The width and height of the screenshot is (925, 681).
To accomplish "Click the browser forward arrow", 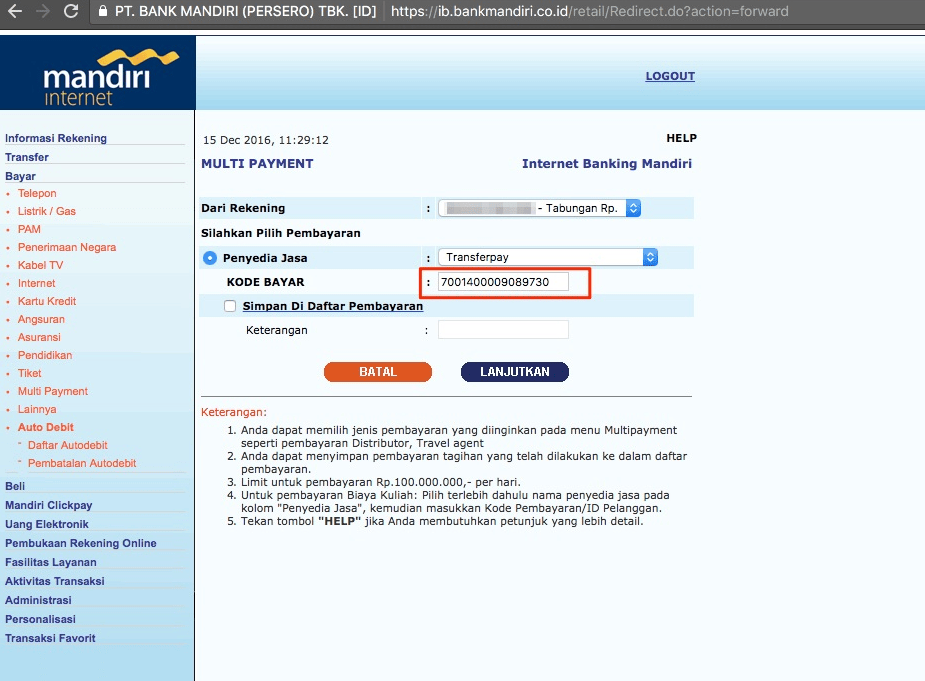I will point(42,11).
